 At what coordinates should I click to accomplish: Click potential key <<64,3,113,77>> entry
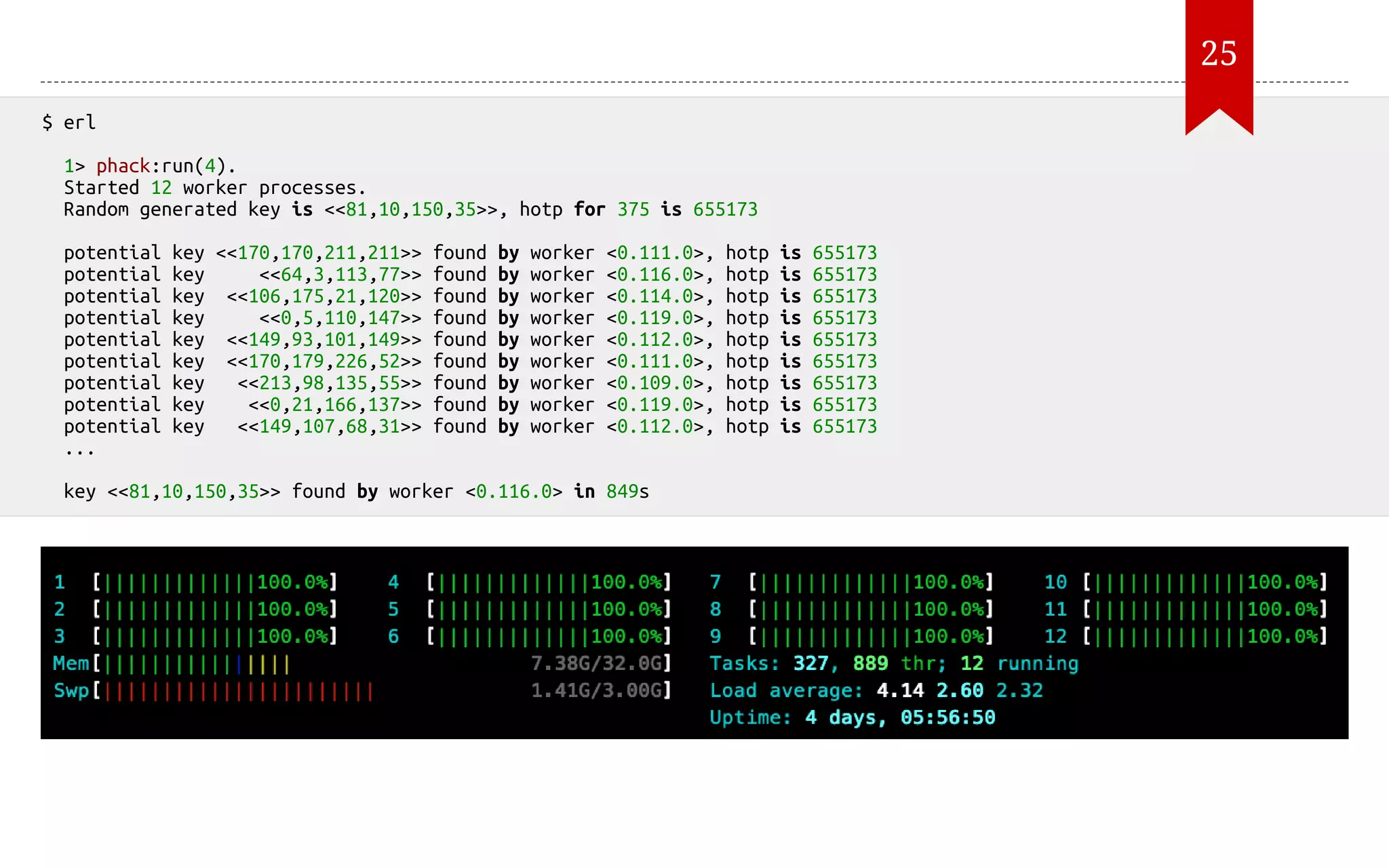tap(339, 274)
